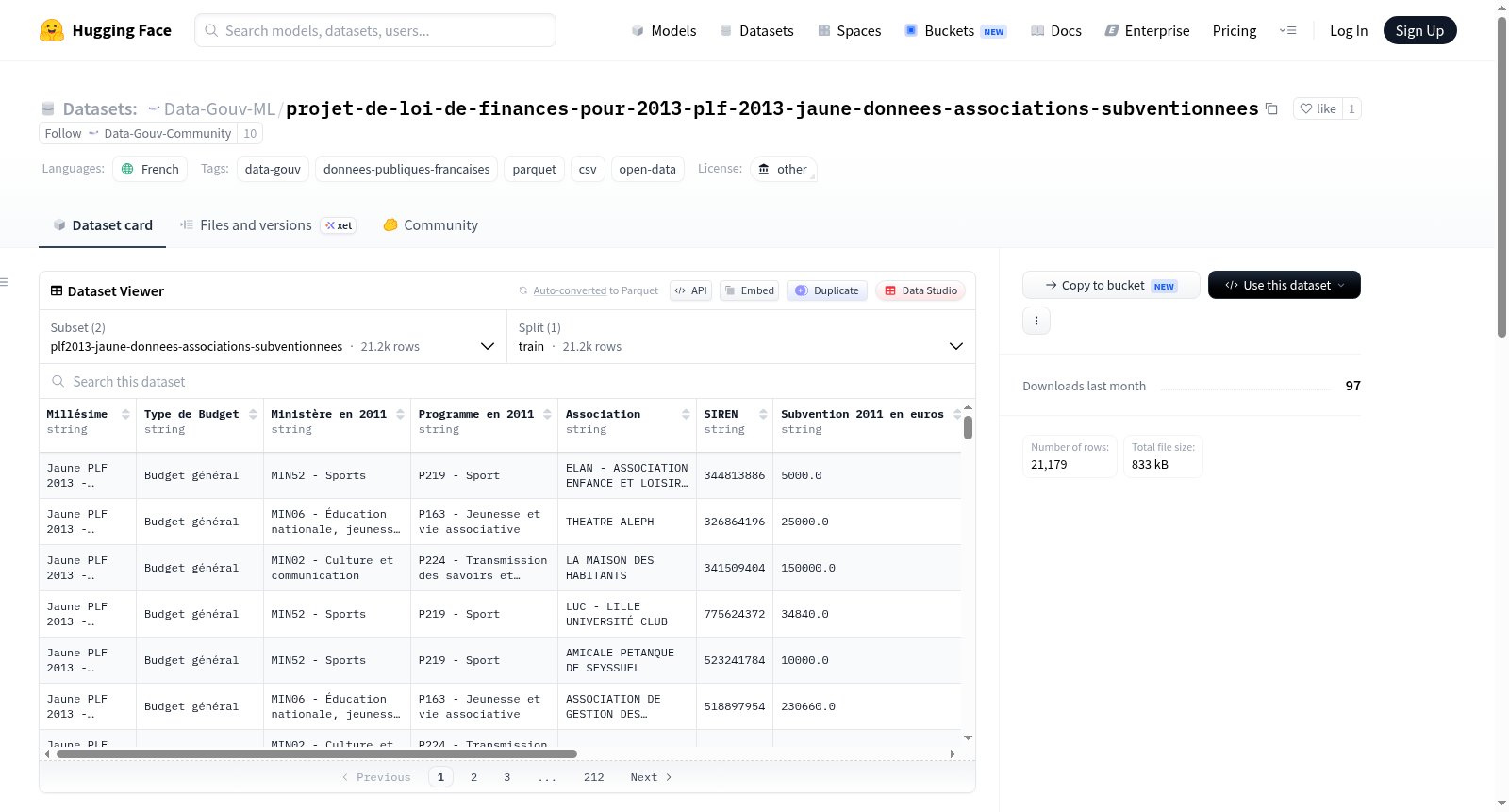Go to Spaces in top navigation

[x=849, y=30]
